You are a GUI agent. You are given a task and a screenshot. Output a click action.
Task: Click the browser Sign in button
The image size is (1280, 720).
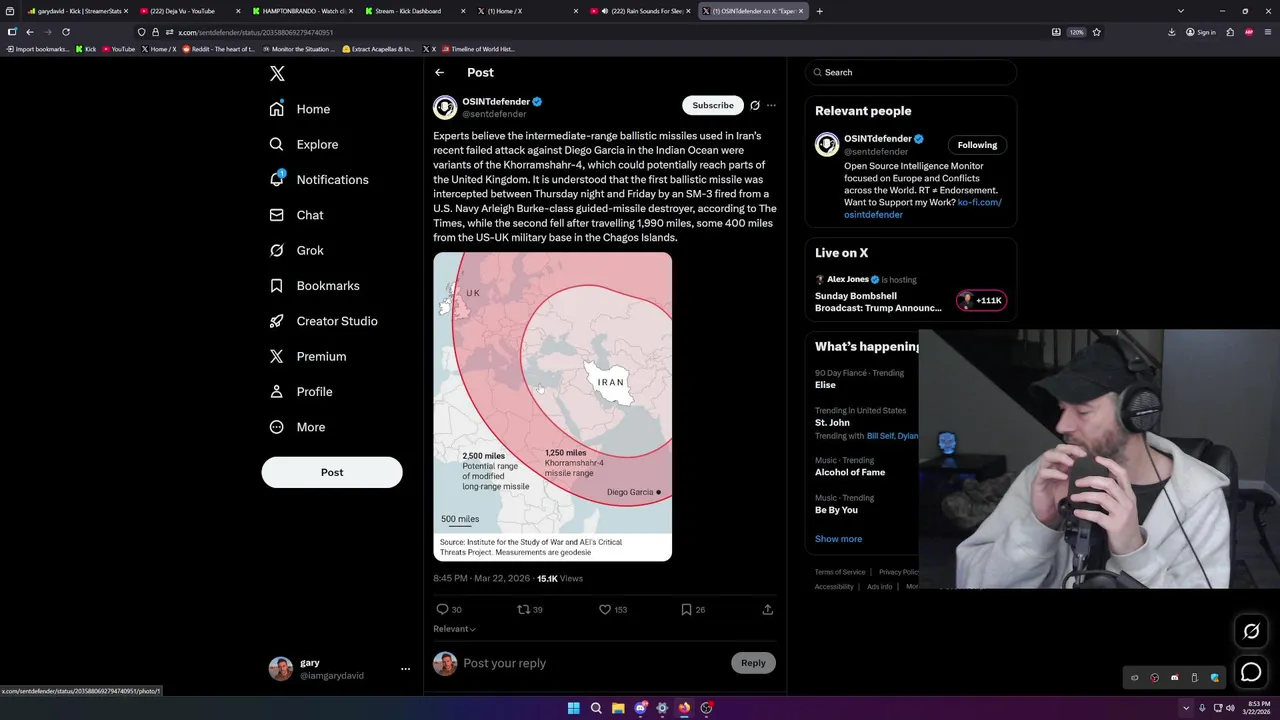point(1201,32)
